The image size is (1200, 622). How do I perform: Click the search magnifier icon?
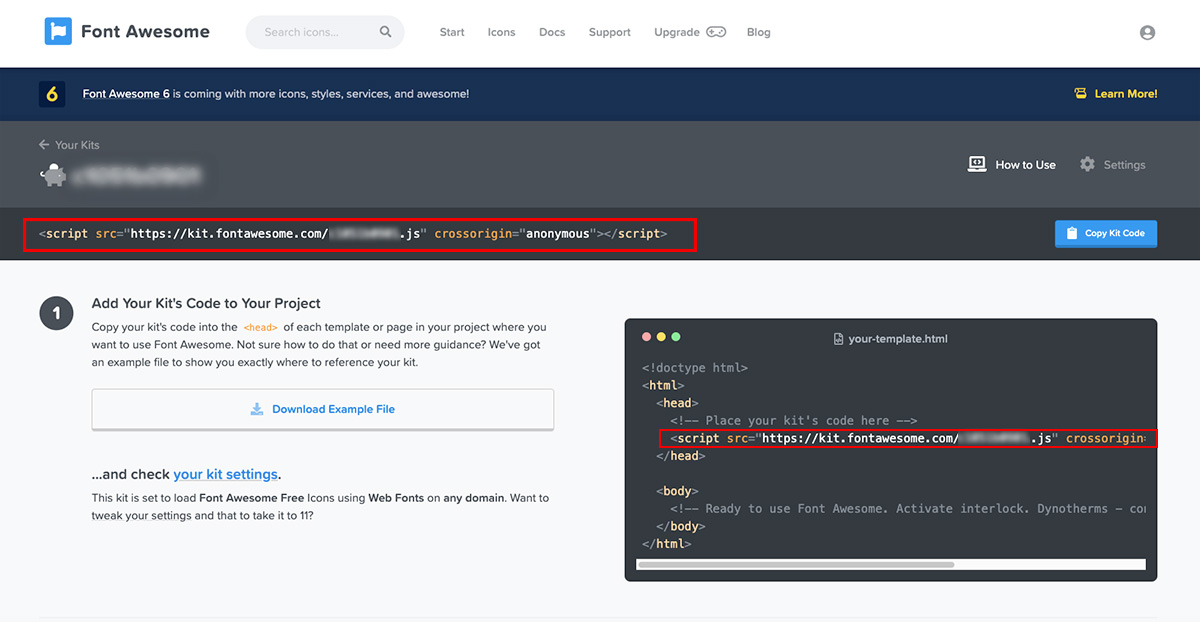pyautogui.click(x=386, y=32)
